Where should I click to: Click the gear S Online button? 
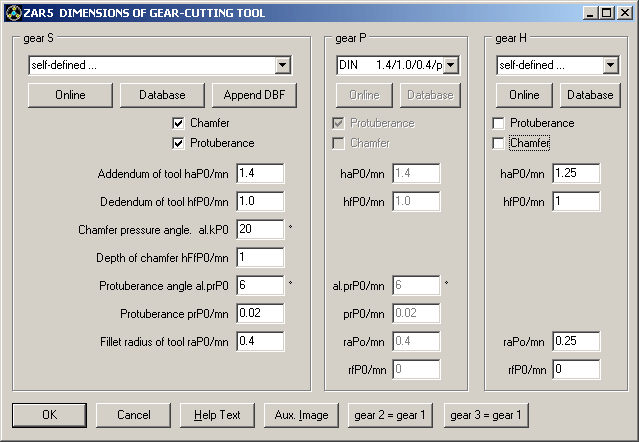70,95
